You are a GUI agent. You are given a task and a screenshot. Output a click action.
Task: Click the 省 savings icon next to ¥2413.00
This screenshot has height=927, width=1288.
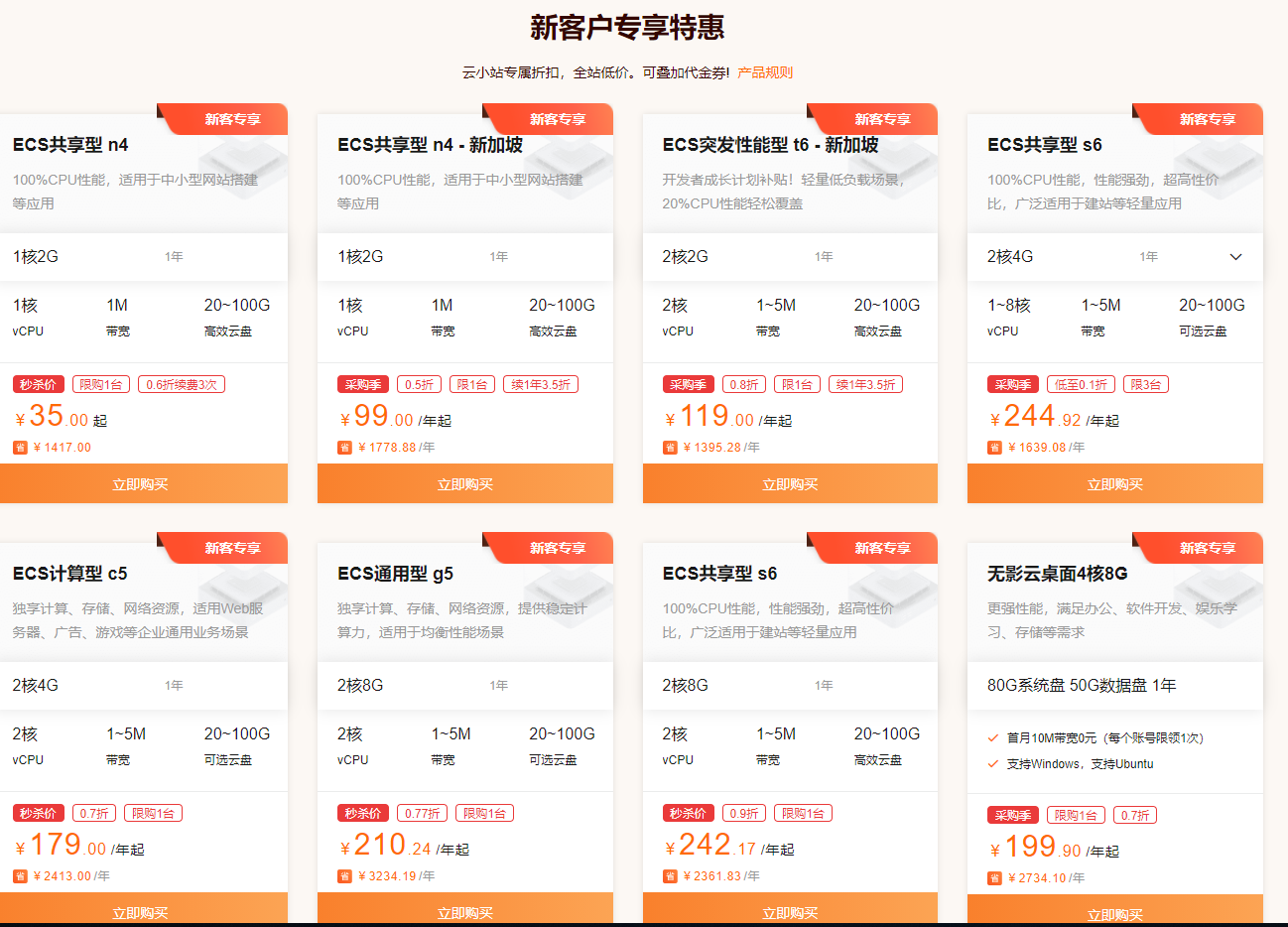pyautogui.click(x=20, y=876)
